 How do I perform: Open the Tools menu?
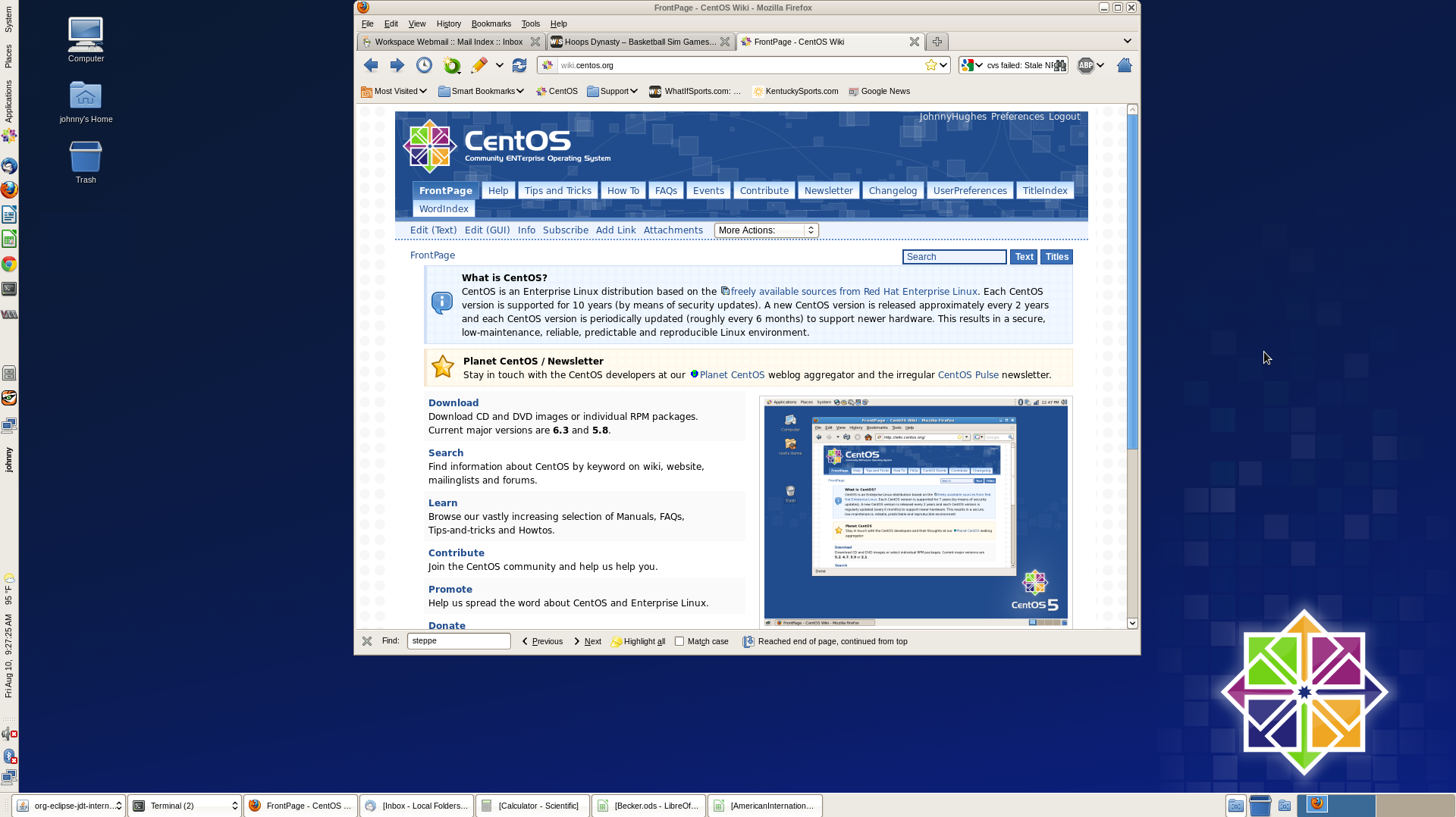(531, 23)
